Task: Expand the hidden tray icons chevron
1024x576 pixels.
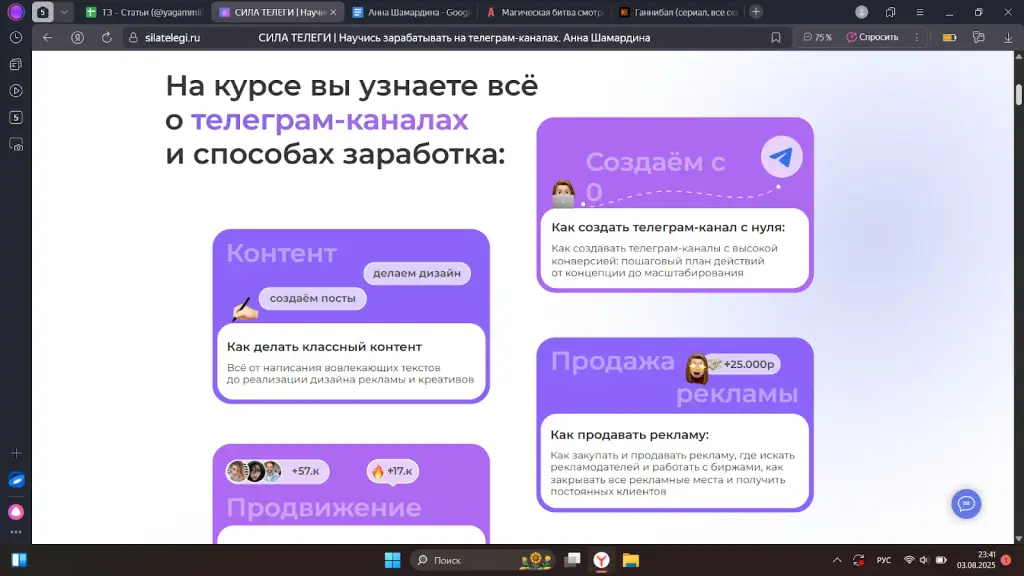Action: click(x=837, y=560)
